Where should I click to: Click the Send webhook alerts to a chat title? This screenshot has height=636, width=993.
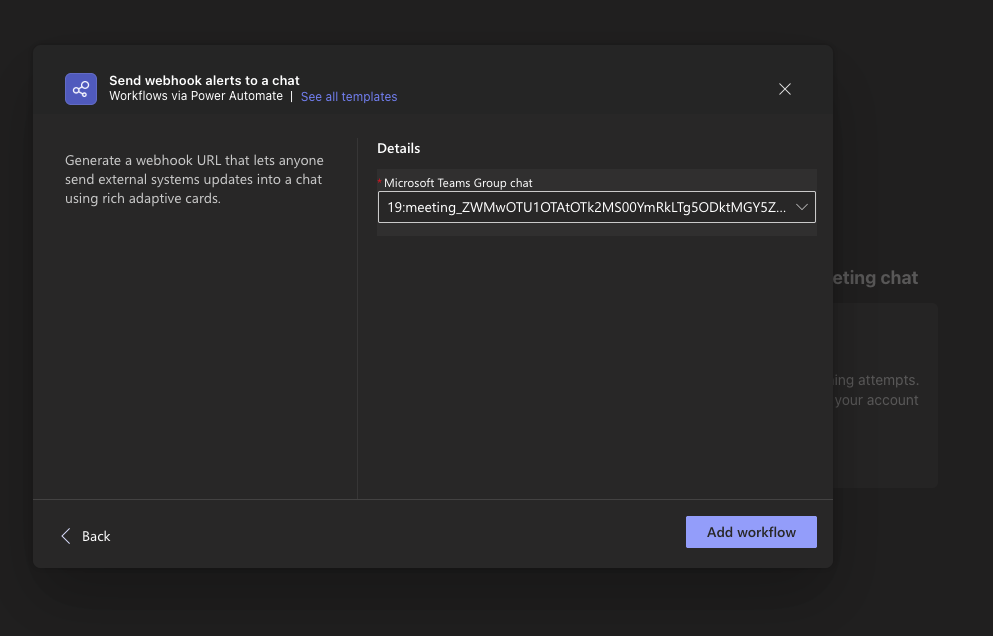(204, 80)
